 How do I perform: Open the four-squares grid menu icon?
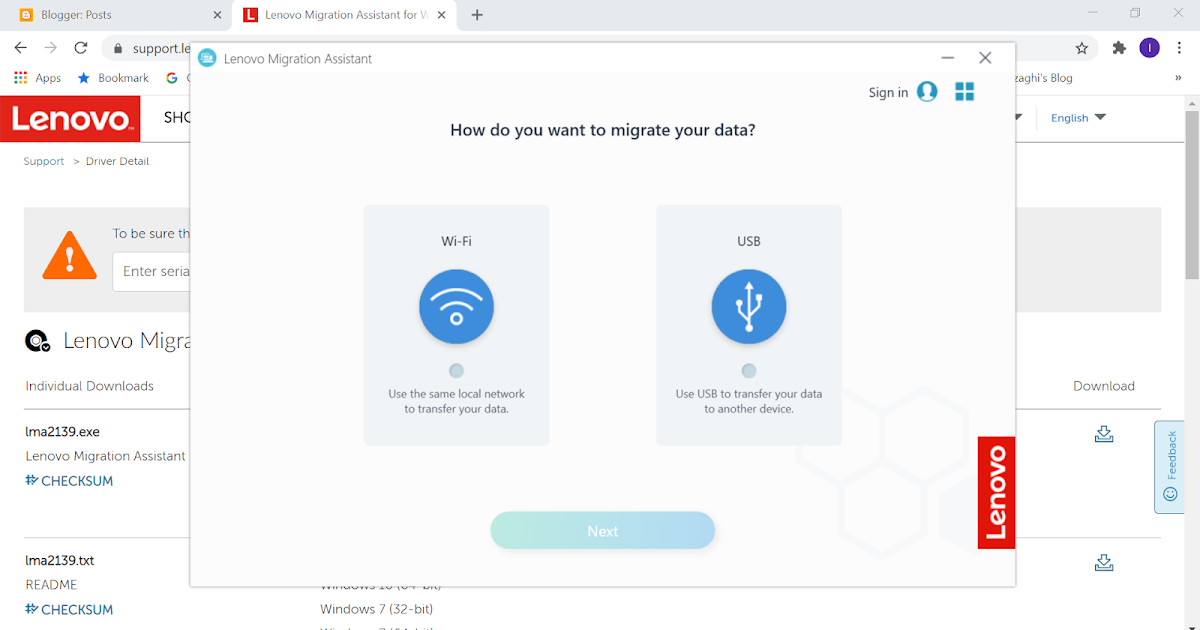tap(965, 92)
